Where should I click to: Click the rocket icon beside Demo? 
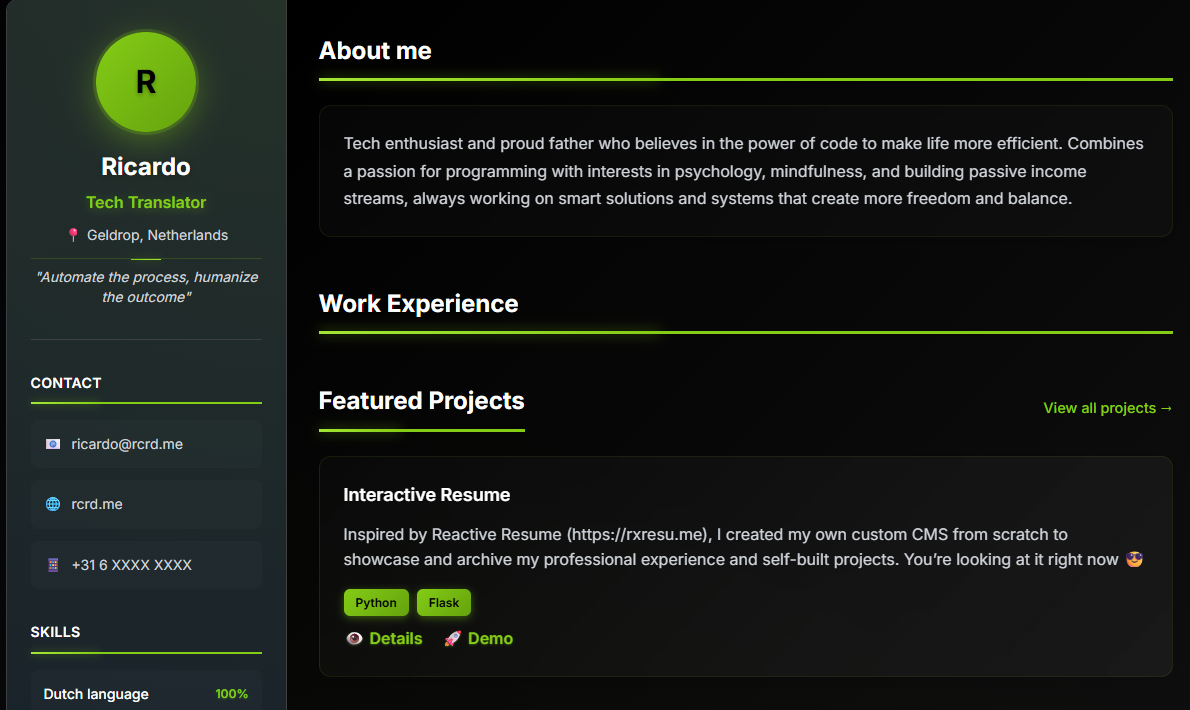click(x=452, y=638)
